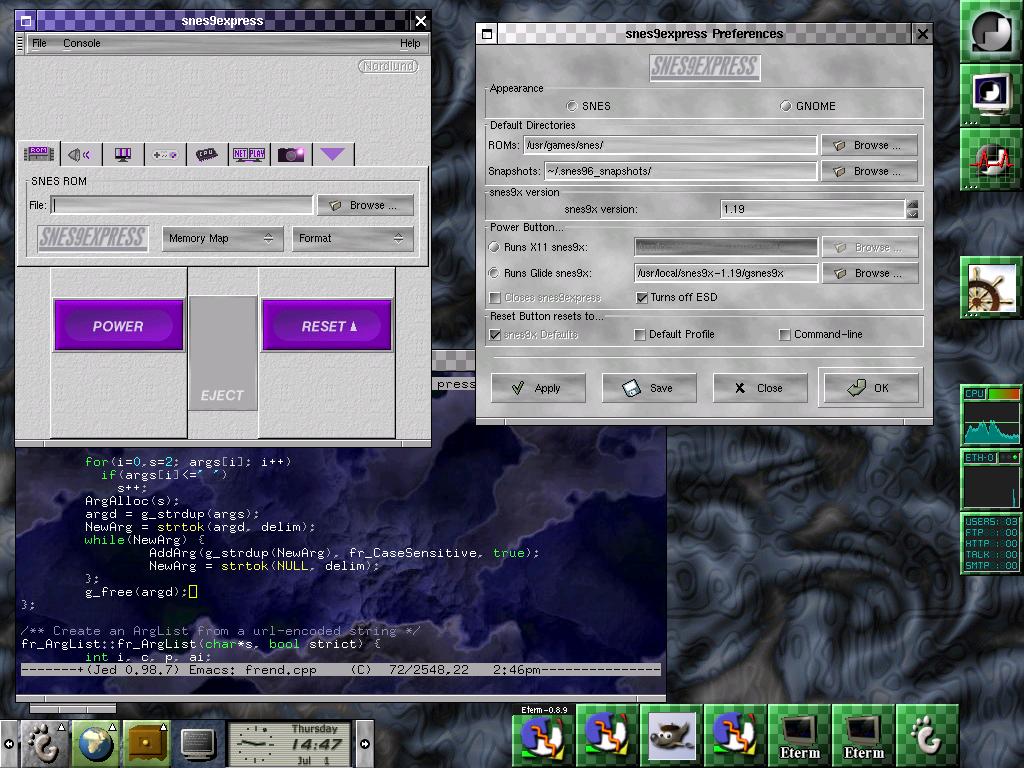Open the Video tab with the monitor icon
Viewport: 1024px width, 768px height.
122,155
